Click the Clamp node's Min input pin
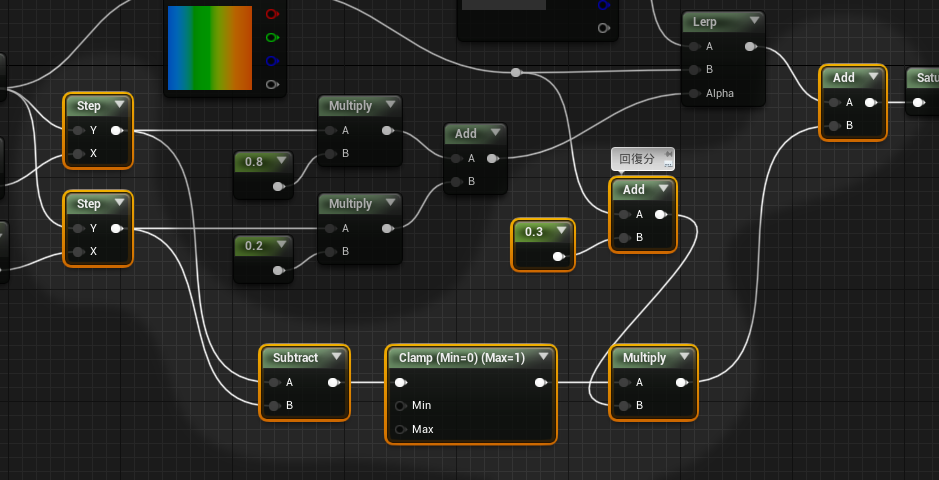The image size is (939, 480). click(x=401, y=406)
